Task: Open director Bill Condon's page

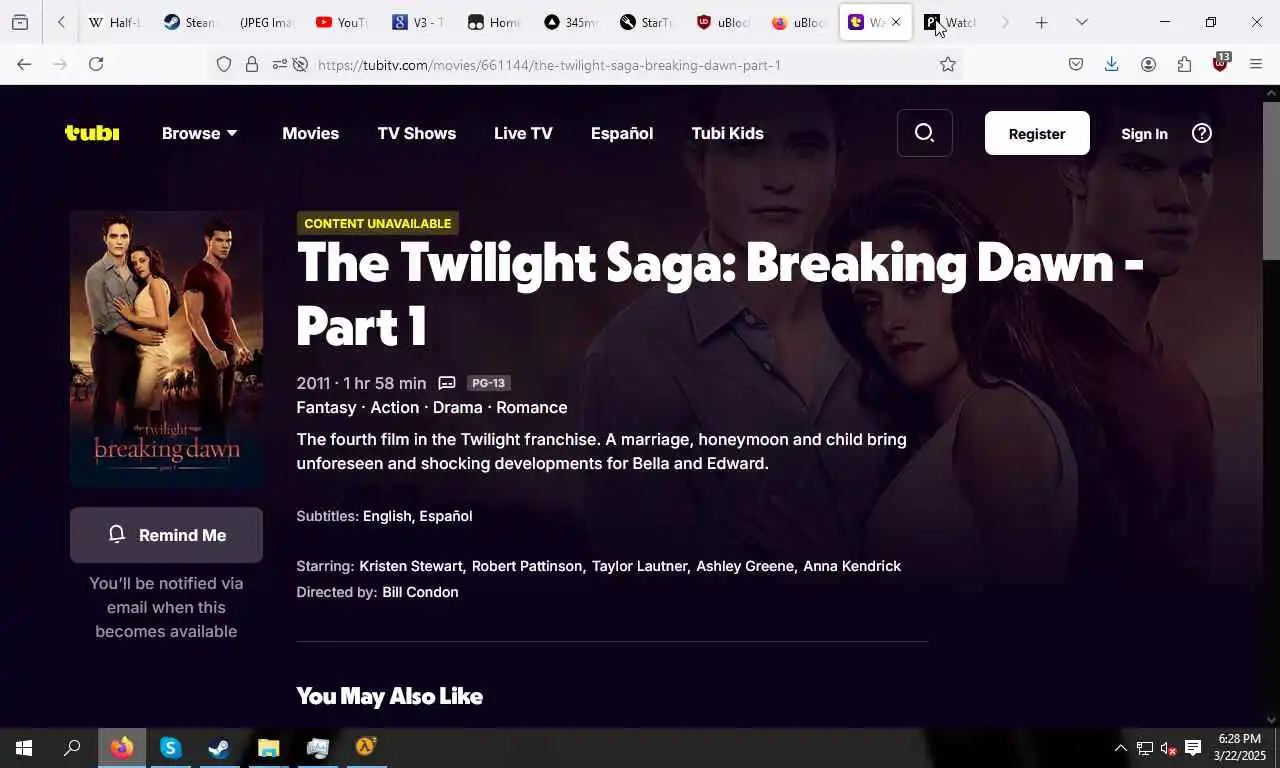Action: [420, 592]
